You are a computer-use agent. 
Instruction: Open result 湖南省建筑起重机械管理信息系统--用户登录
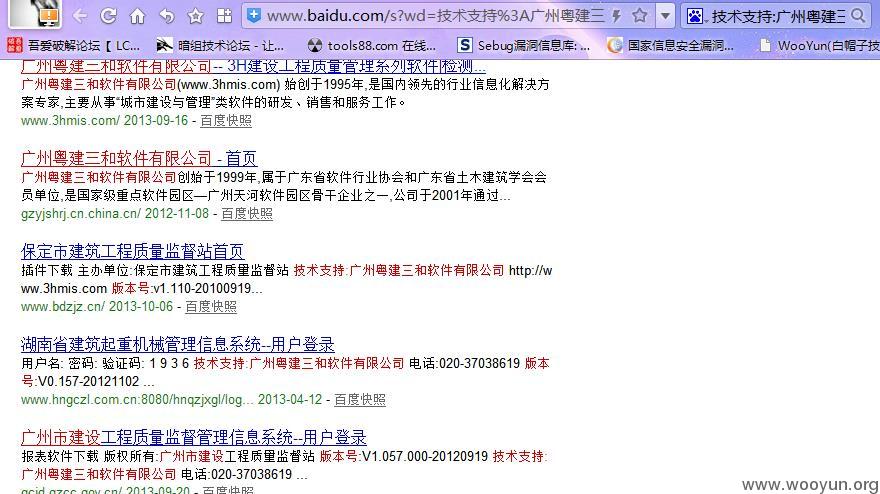click(178, 344)
